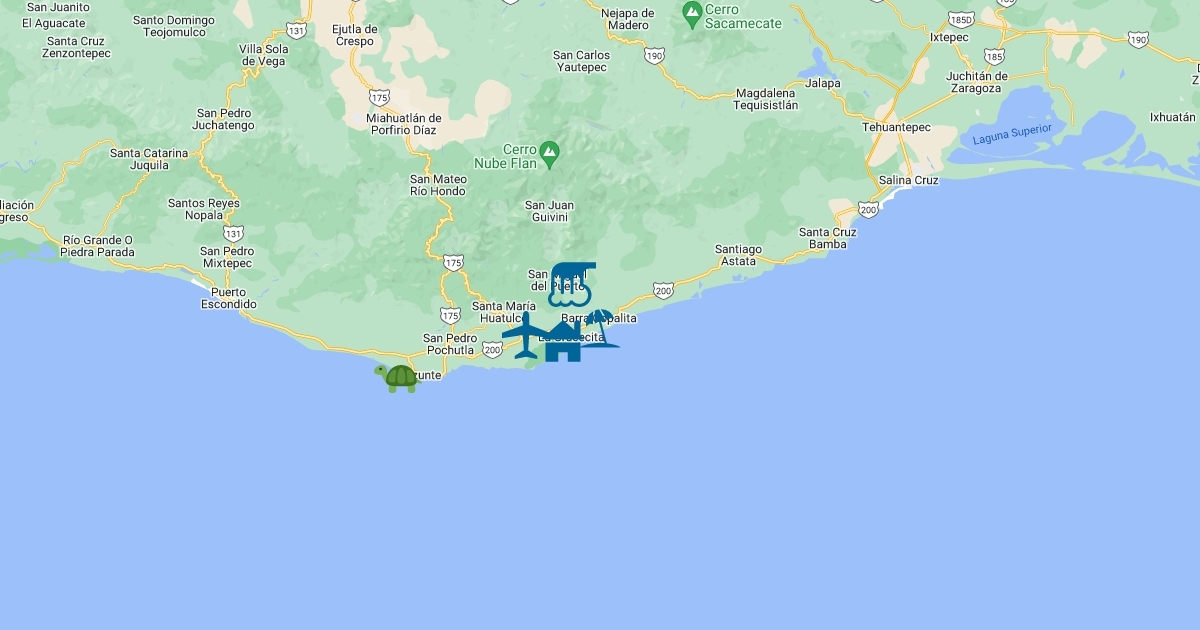Screen dimensions: 1200x630
Task: Select the San Juan Guivini label
Action: pyautogui.click(x=547, y=211)
